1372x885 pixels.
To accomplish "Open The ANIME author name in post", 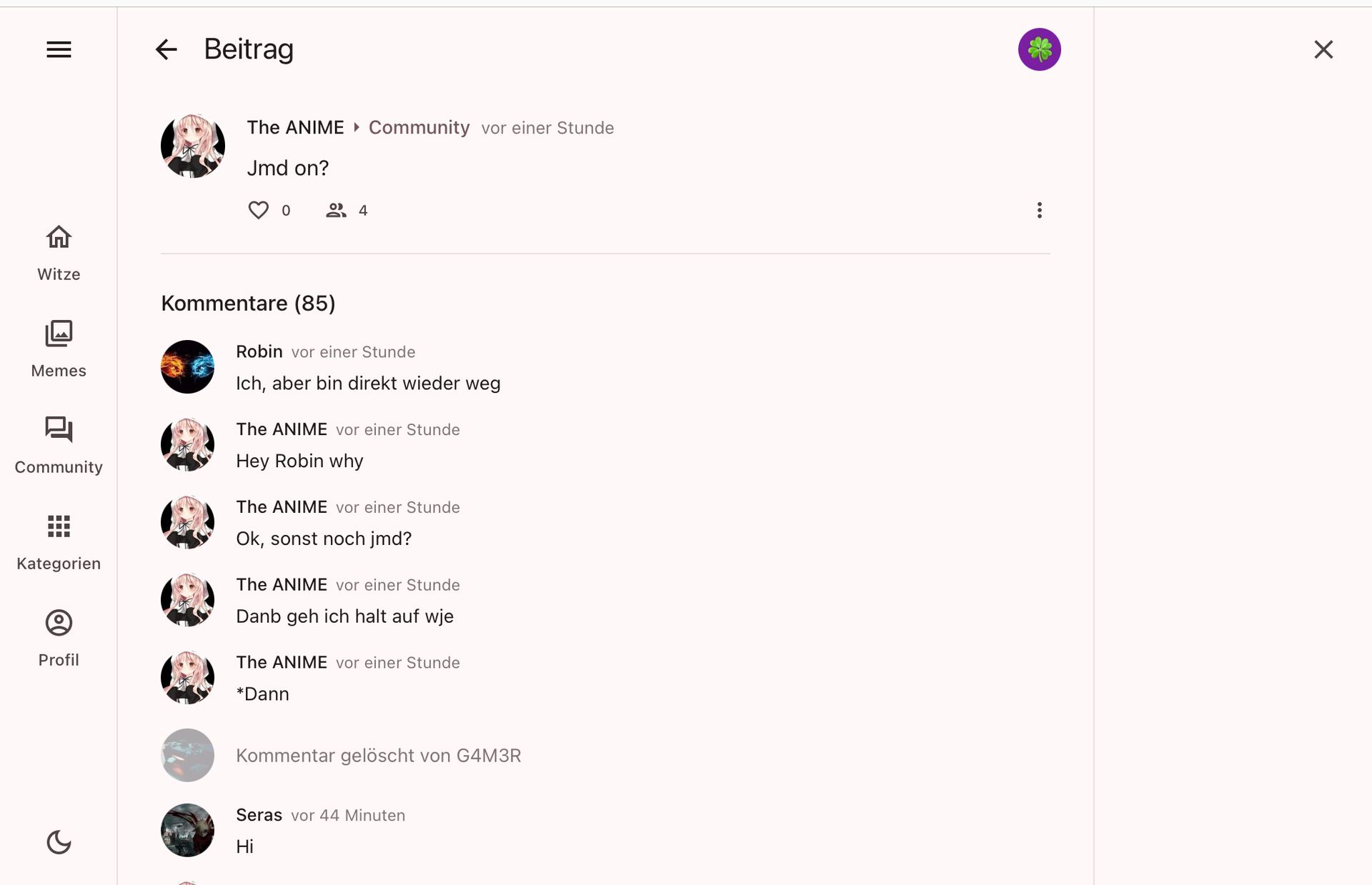I will [295, 128].
